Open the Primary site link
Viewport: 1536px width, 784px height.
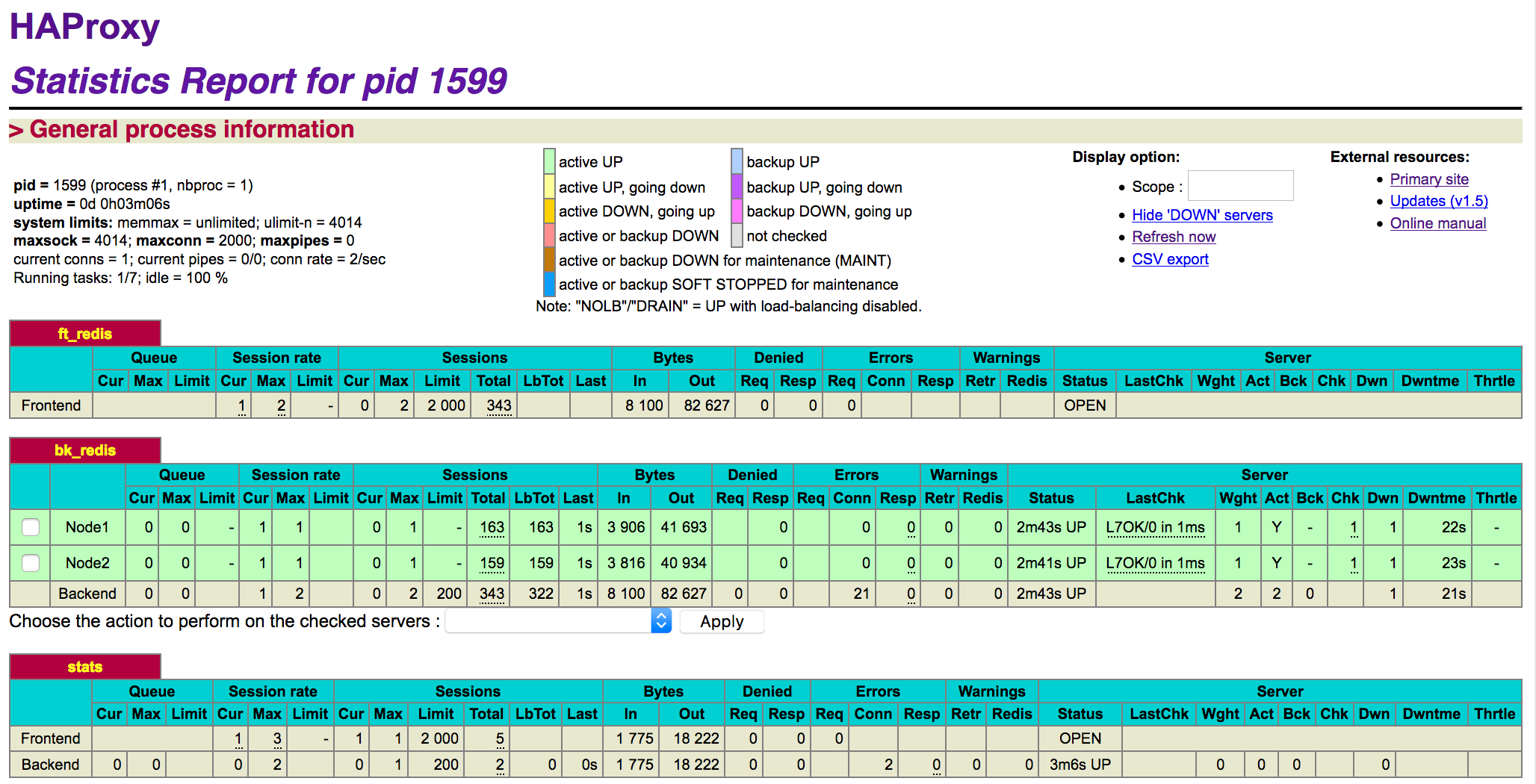[1428, 179]
